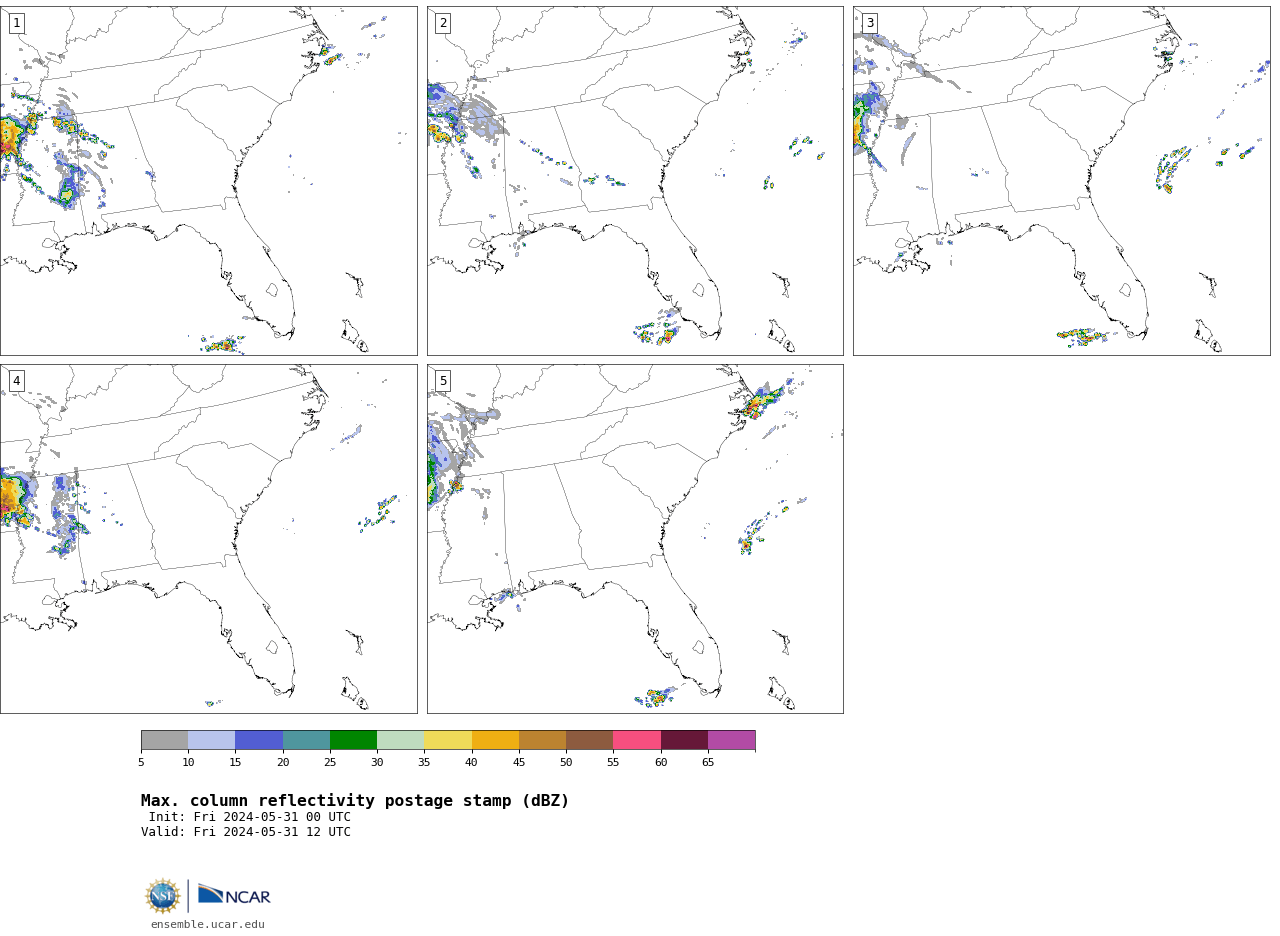Click the '50' tick label on colorbar
The height and width of the screenshot is (936, 1280).
click(x=566, y=763)
